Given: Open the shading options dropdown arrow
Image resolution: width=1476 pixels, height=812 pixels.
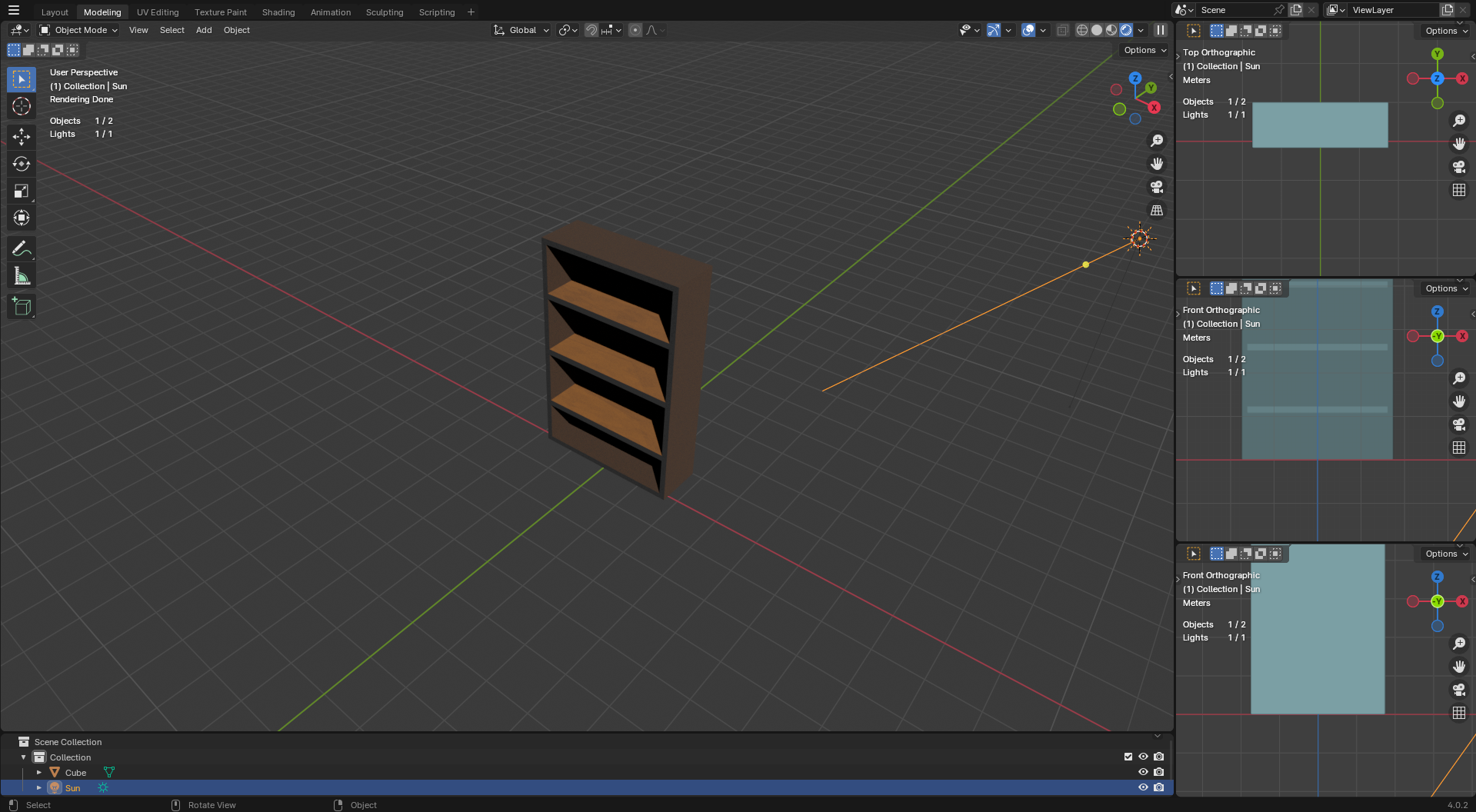Looking at the screenshot, I should coord(1141,30).
